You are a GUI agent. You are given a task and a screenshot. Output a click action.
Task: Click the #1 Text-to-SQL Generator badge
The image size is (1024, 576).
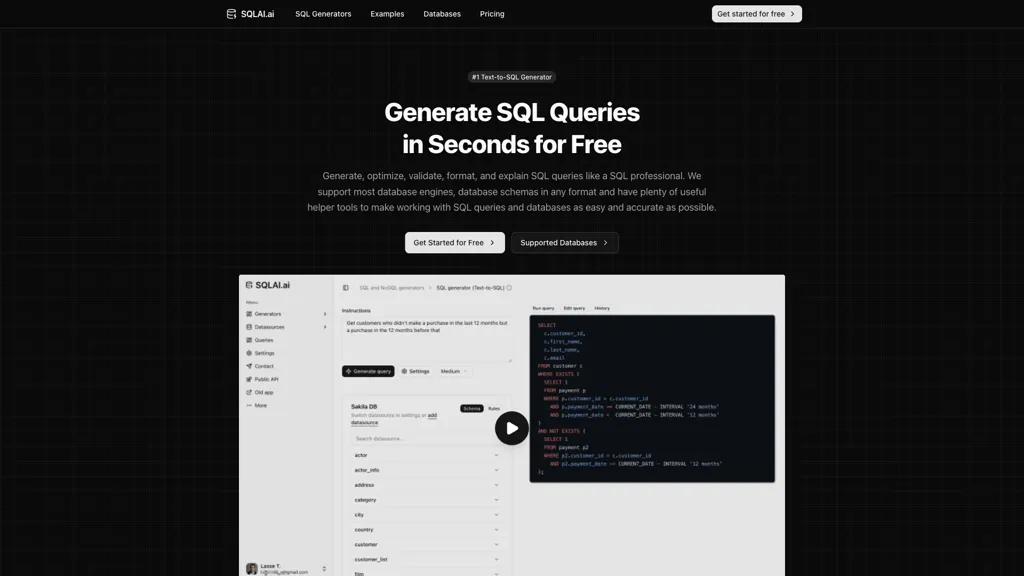tap(512, 77)
